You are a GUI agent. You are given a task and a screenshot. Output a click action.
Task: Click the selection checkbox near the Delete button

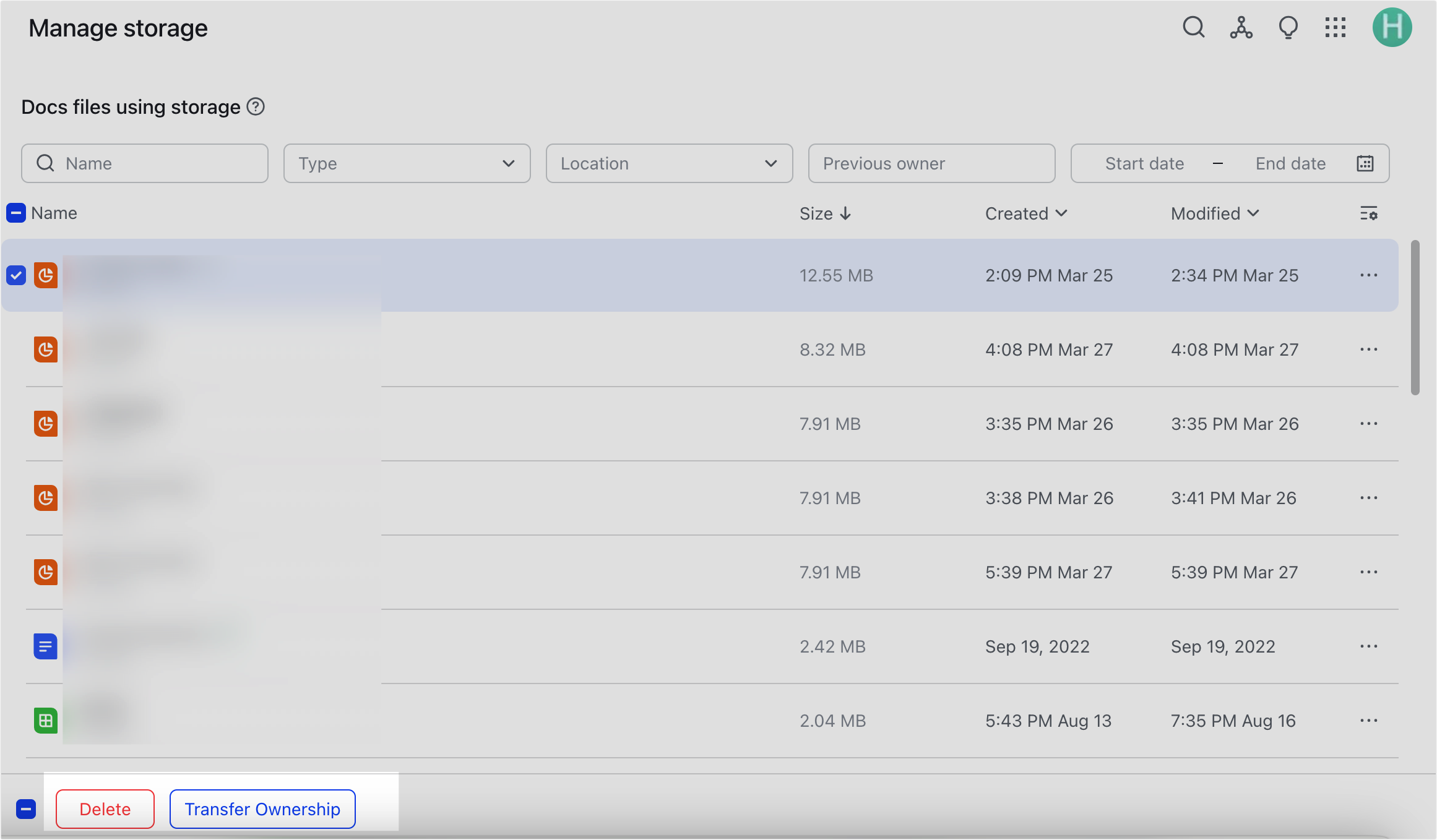(x=26, y=808)
